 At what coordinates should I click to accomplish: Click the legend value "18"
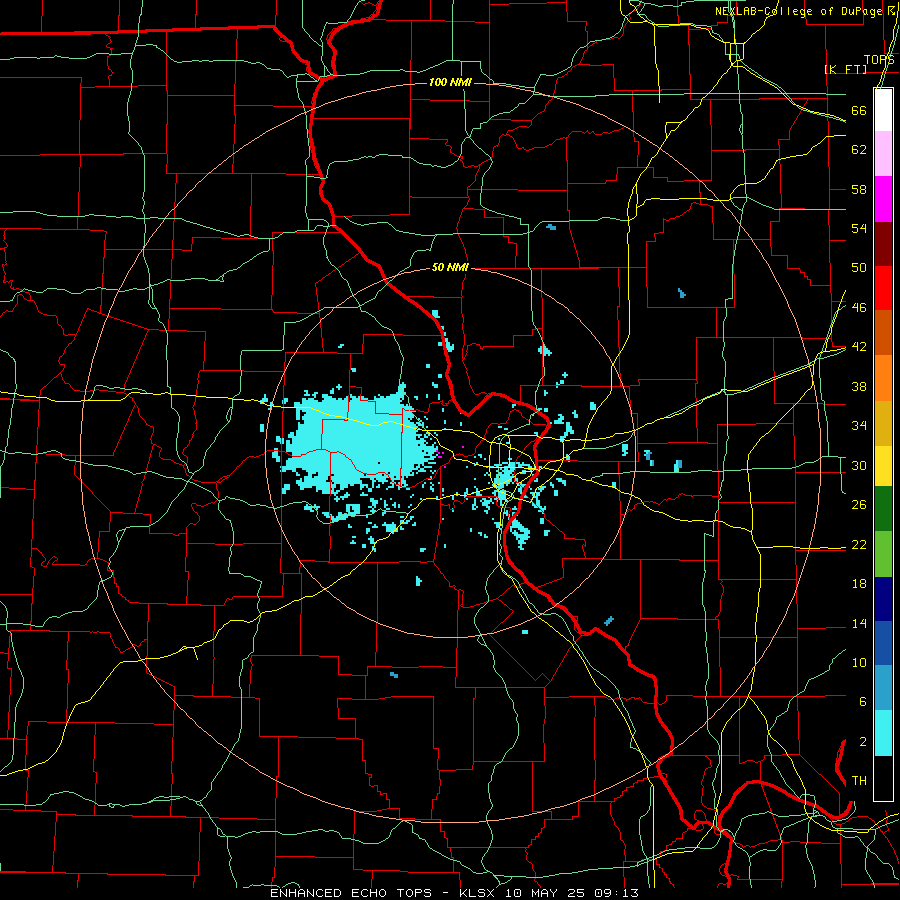[x=859, y=583]
